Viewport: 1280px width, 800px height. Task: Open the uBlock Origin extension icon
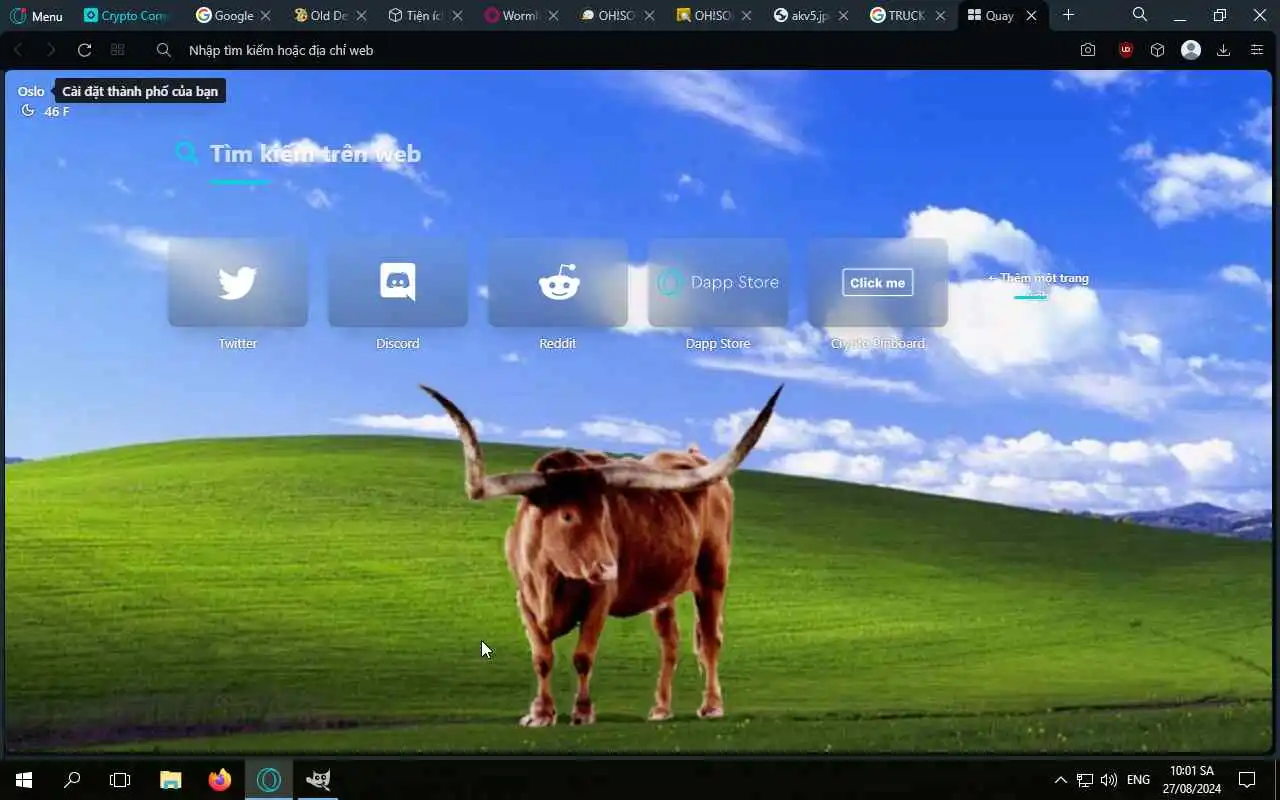point(1126,50)
